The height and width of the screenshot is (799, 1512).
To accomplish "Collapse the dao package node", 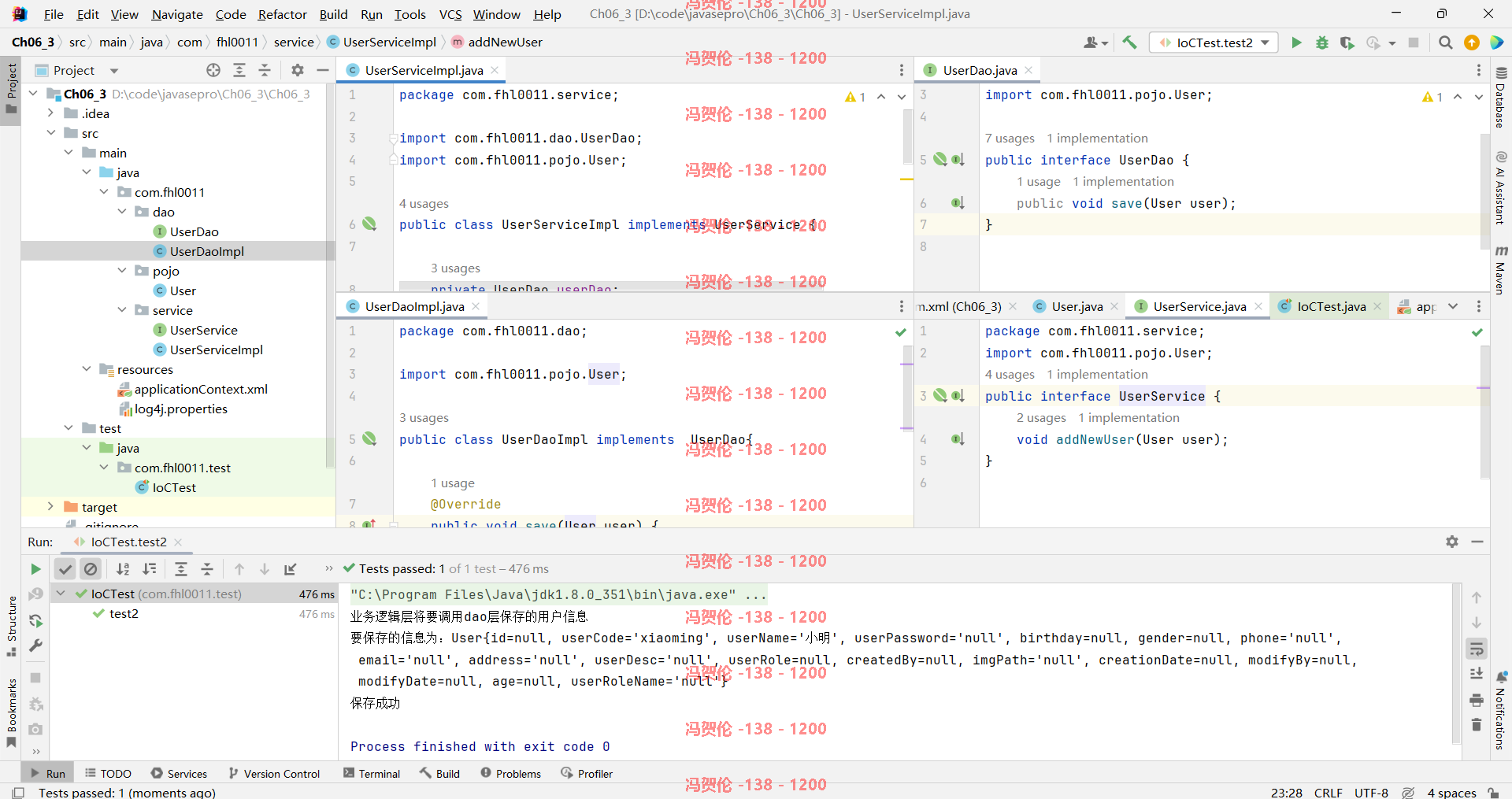I will (x=122, y=212).
